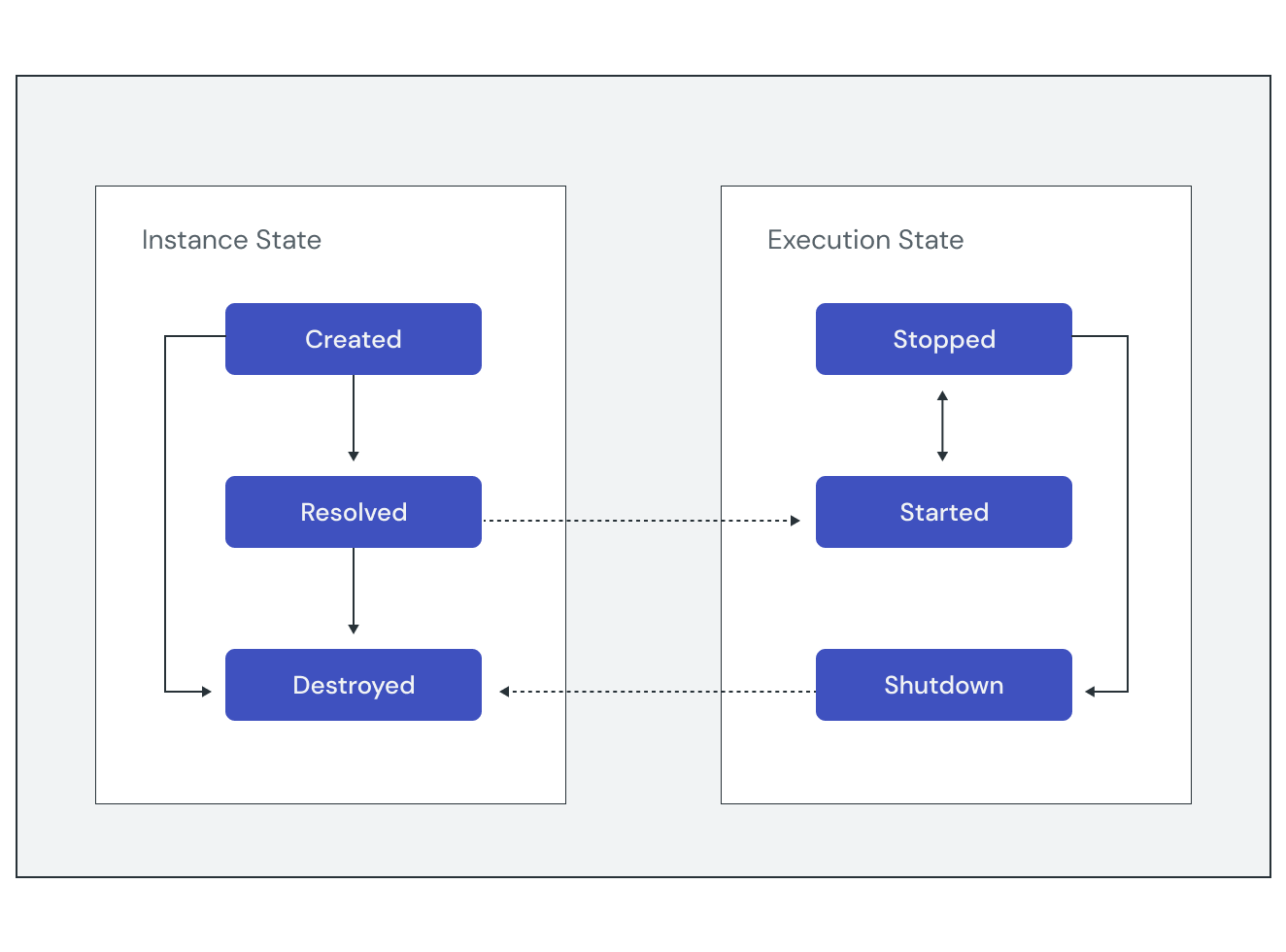Select the Stopped state box
Viewport: 1286px width, 952px height.
pos(943,339)
